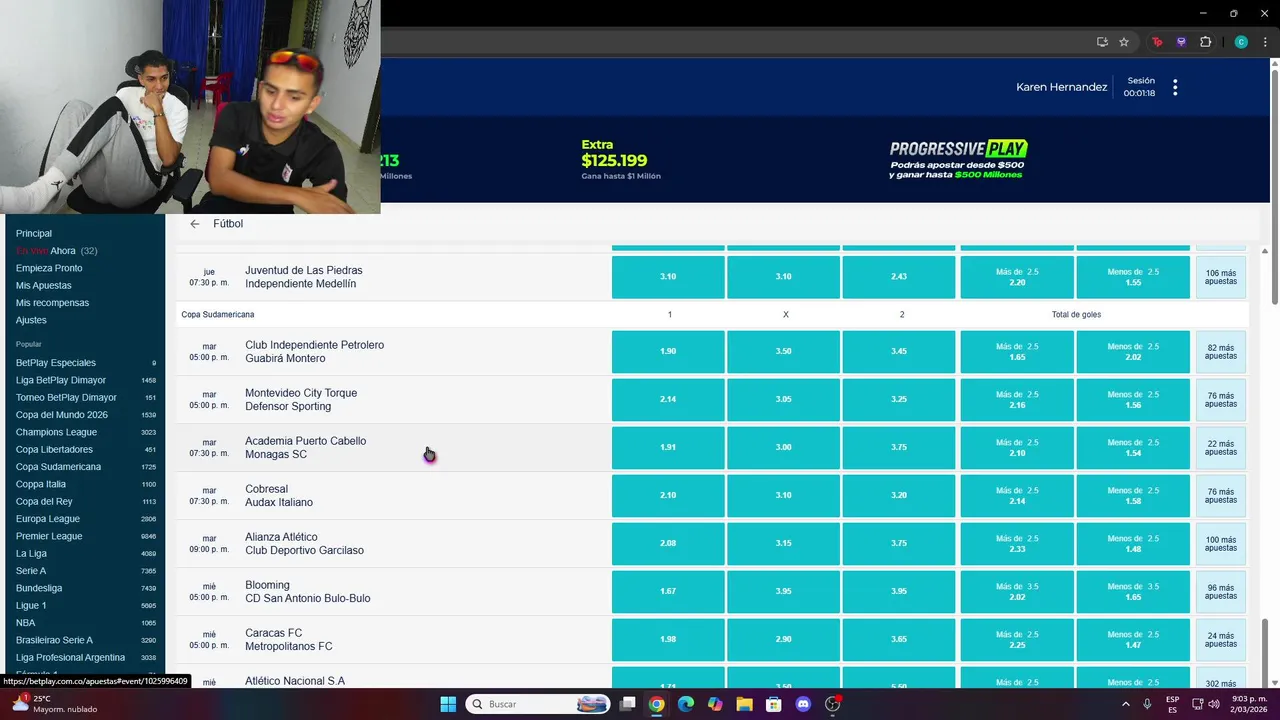Switch to Google Chrome in the taskbar
This screenshot has width=1280, height=720.
click(x=656, y=704)
